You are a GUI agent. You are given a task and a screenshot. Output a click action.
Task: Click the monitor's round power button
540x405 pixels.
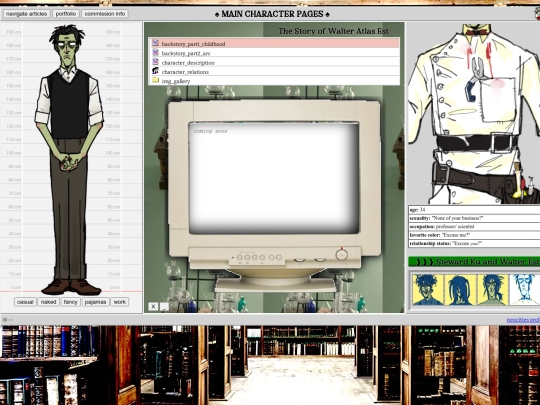click(341, 255)
